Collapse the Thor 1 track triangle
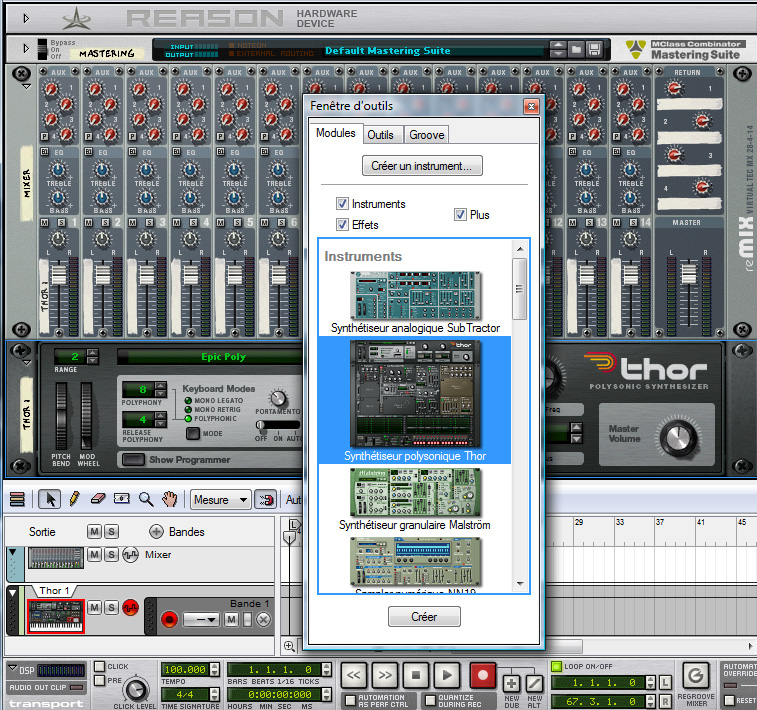The image size is (757, 710). pos(13,593)
